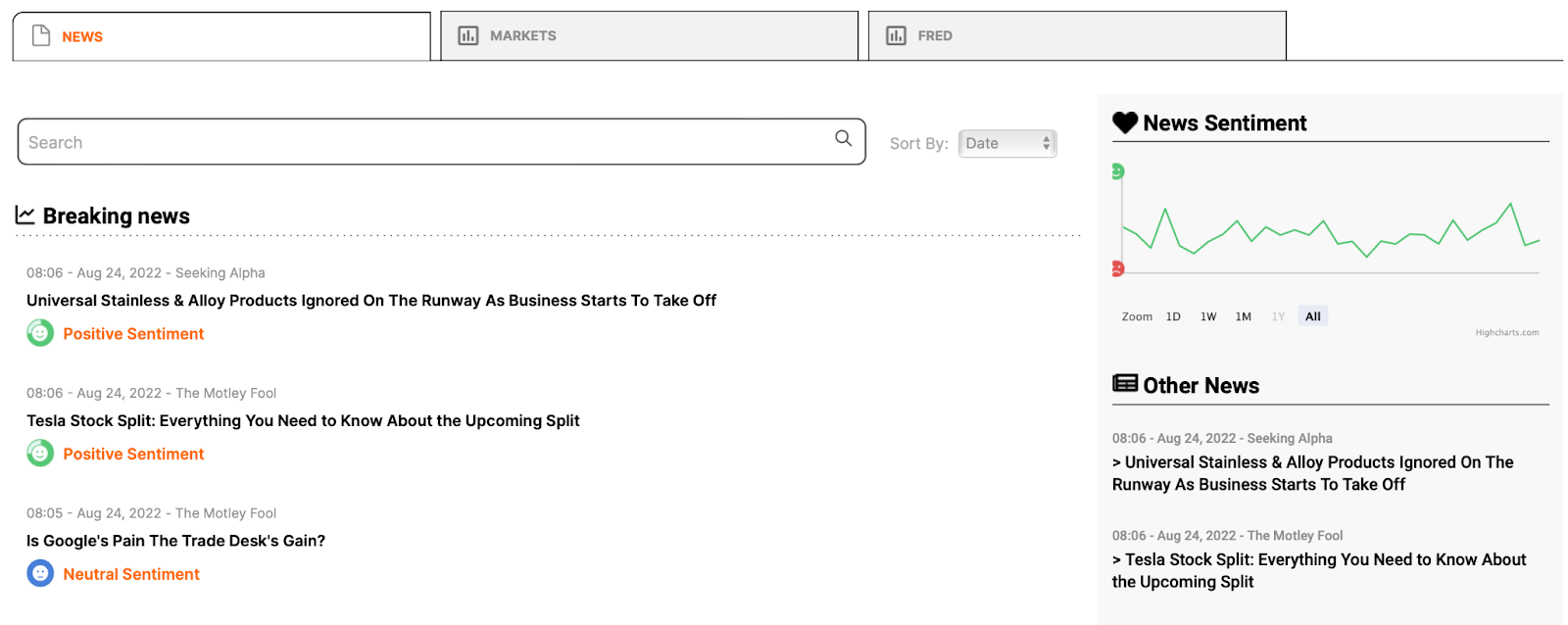
Task: Click the FRED tab chart icon
Action: (896, 36)
